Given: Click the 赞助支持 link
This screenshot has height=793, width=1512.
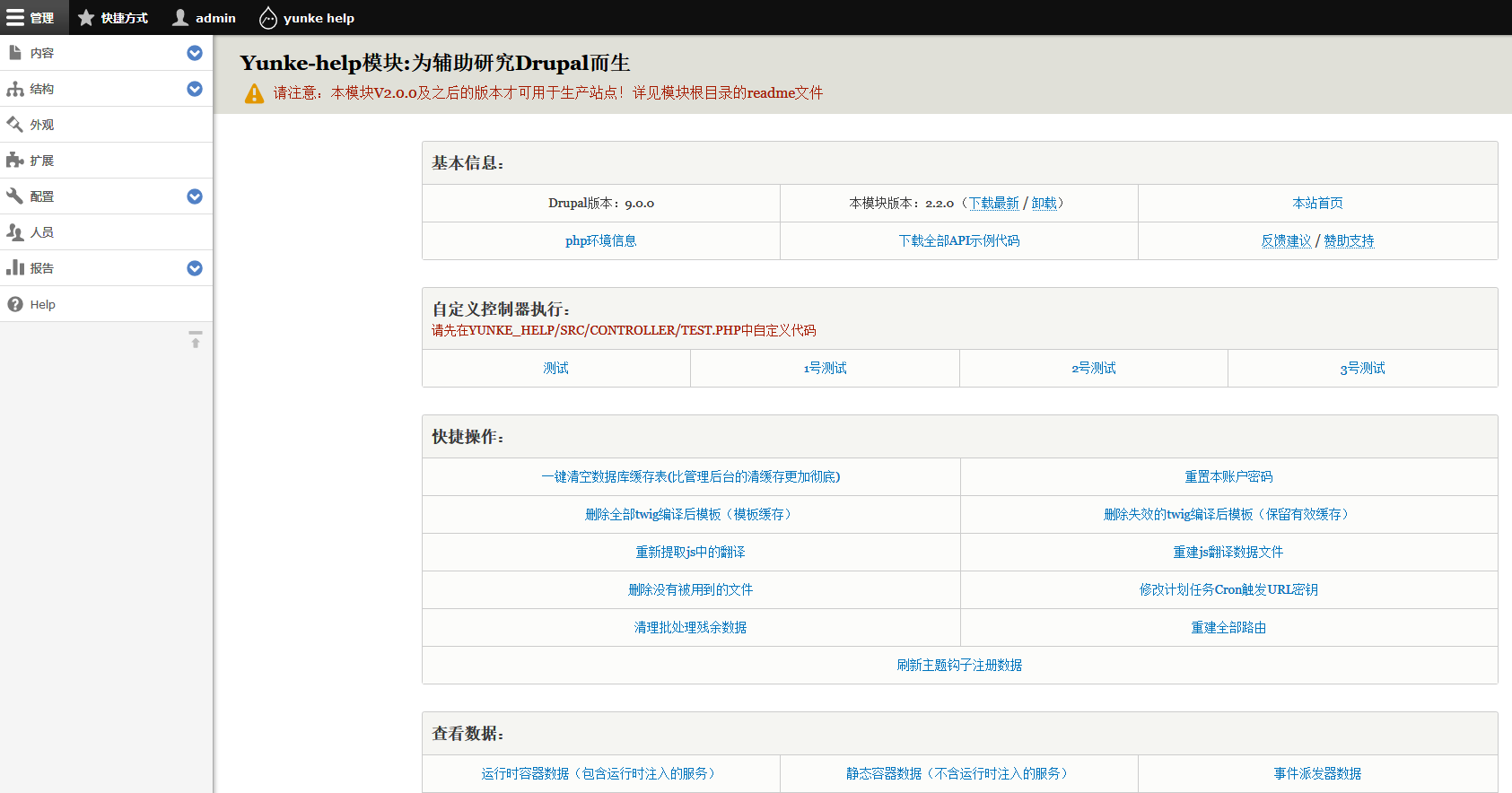Looking at the screenshot, I should (1350, 241).
